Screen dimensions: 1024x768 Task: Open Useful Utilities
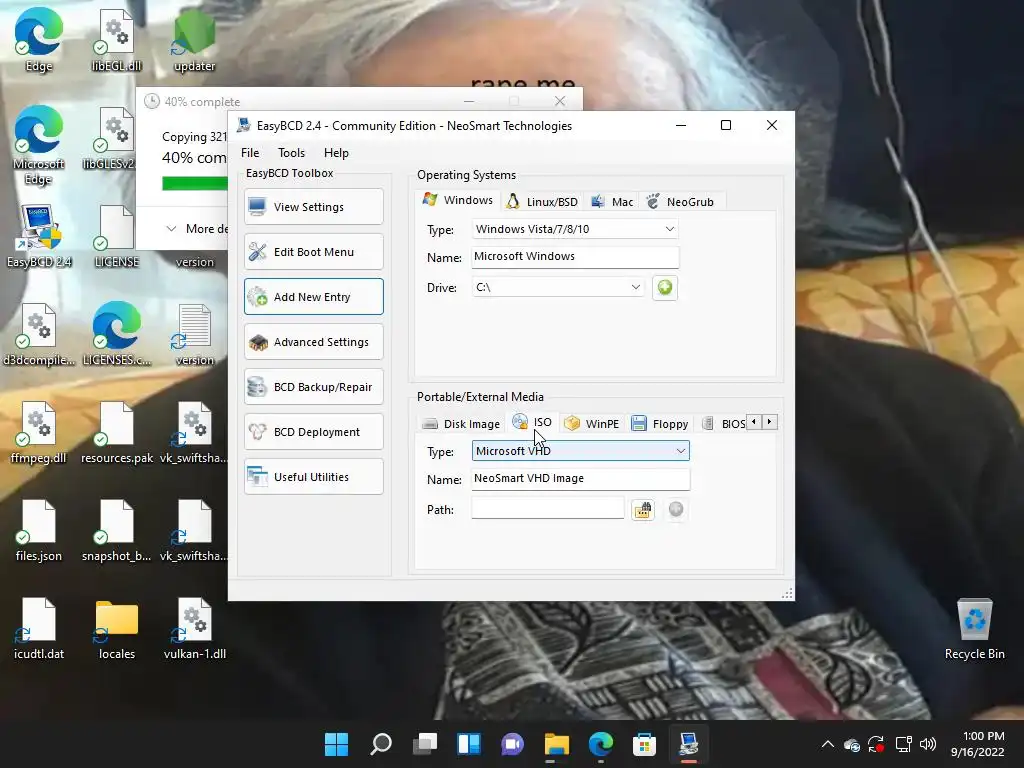313,477
